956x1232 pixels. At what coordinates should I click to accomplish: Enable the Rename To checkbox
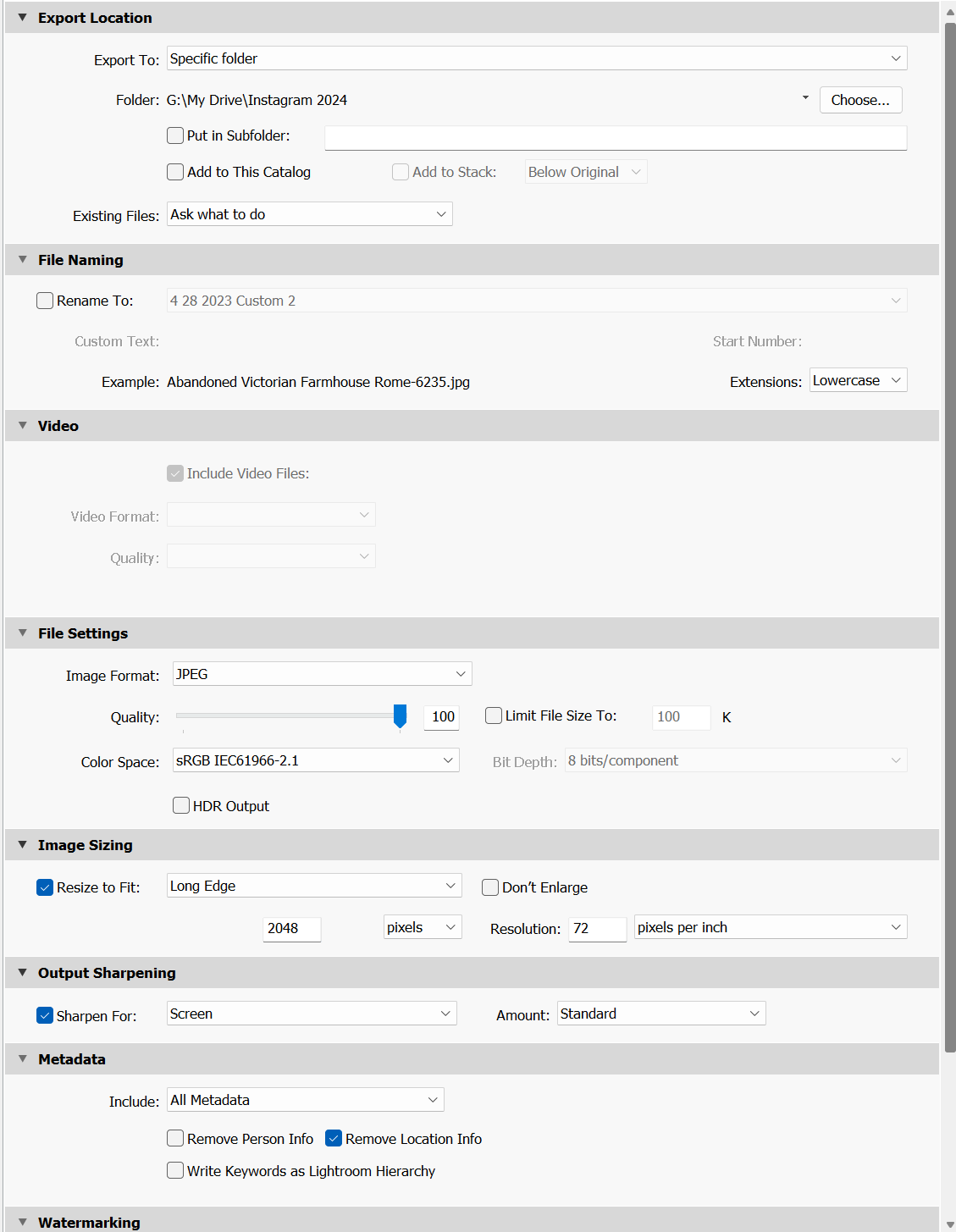(x=45, y=301)
